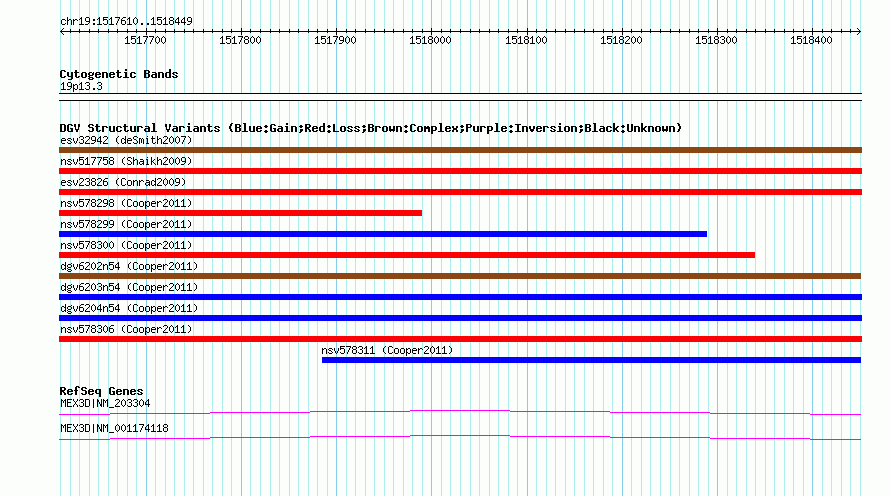Viewport: 890px width, 496px height.
Task: Open the esv32942 (deSmith2007) label
Action: [126, 140]
